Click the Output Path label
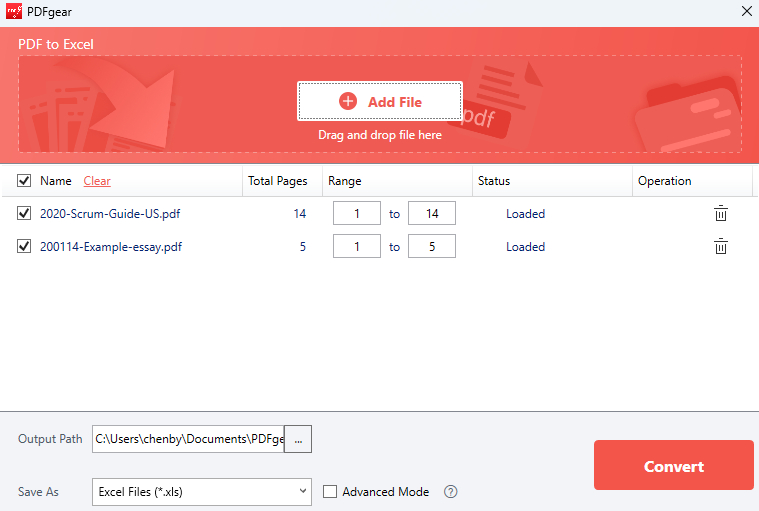 point(50,439)
